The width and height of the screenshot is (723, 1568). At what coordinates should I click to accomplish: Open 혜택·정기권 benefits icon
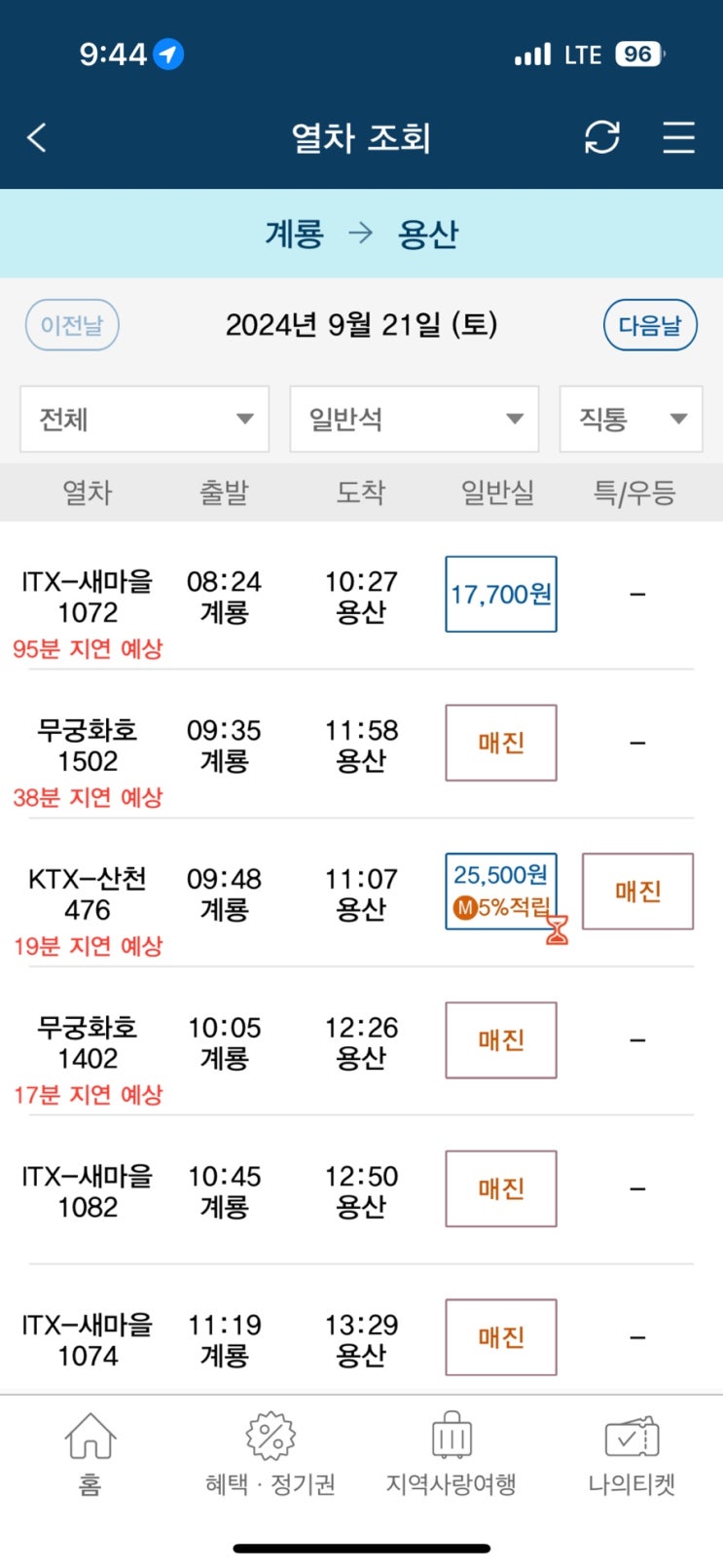point(271,1437)
